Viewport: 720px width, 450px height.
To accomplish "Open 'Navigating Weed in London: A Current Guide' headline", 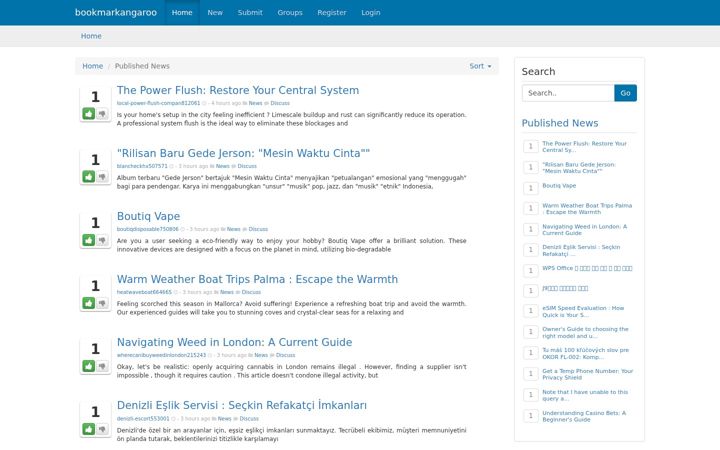I will 234,342.
